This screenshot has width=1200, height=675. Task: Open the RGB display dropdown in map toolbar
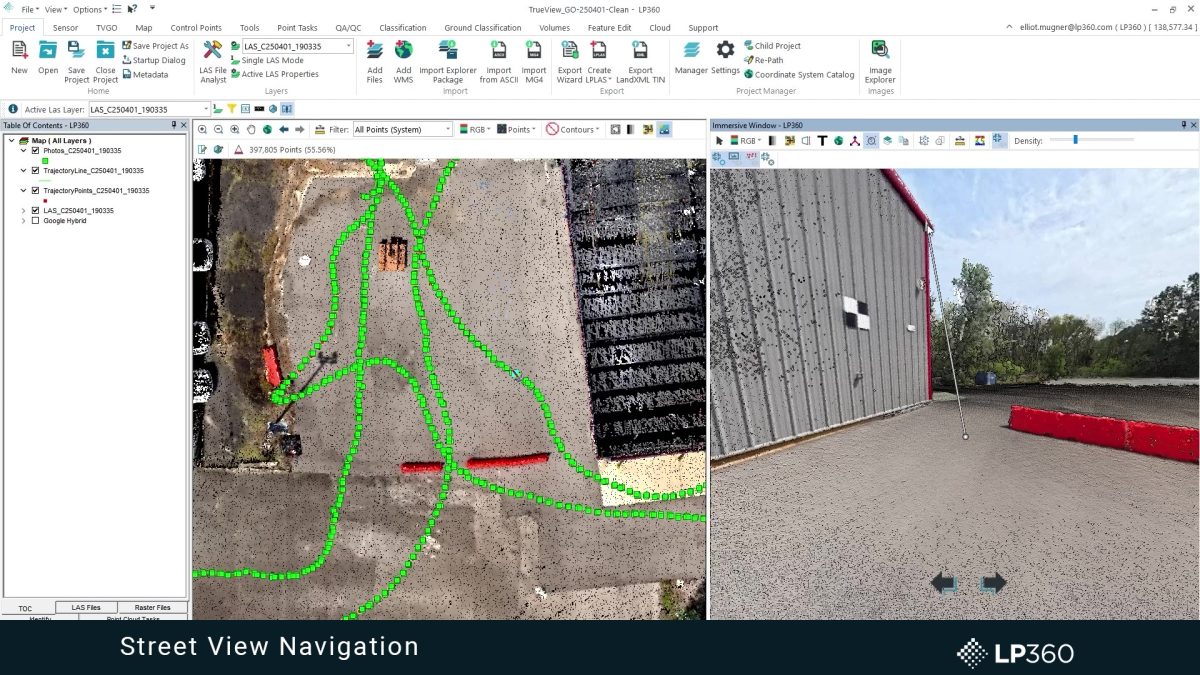click(476, 129)
